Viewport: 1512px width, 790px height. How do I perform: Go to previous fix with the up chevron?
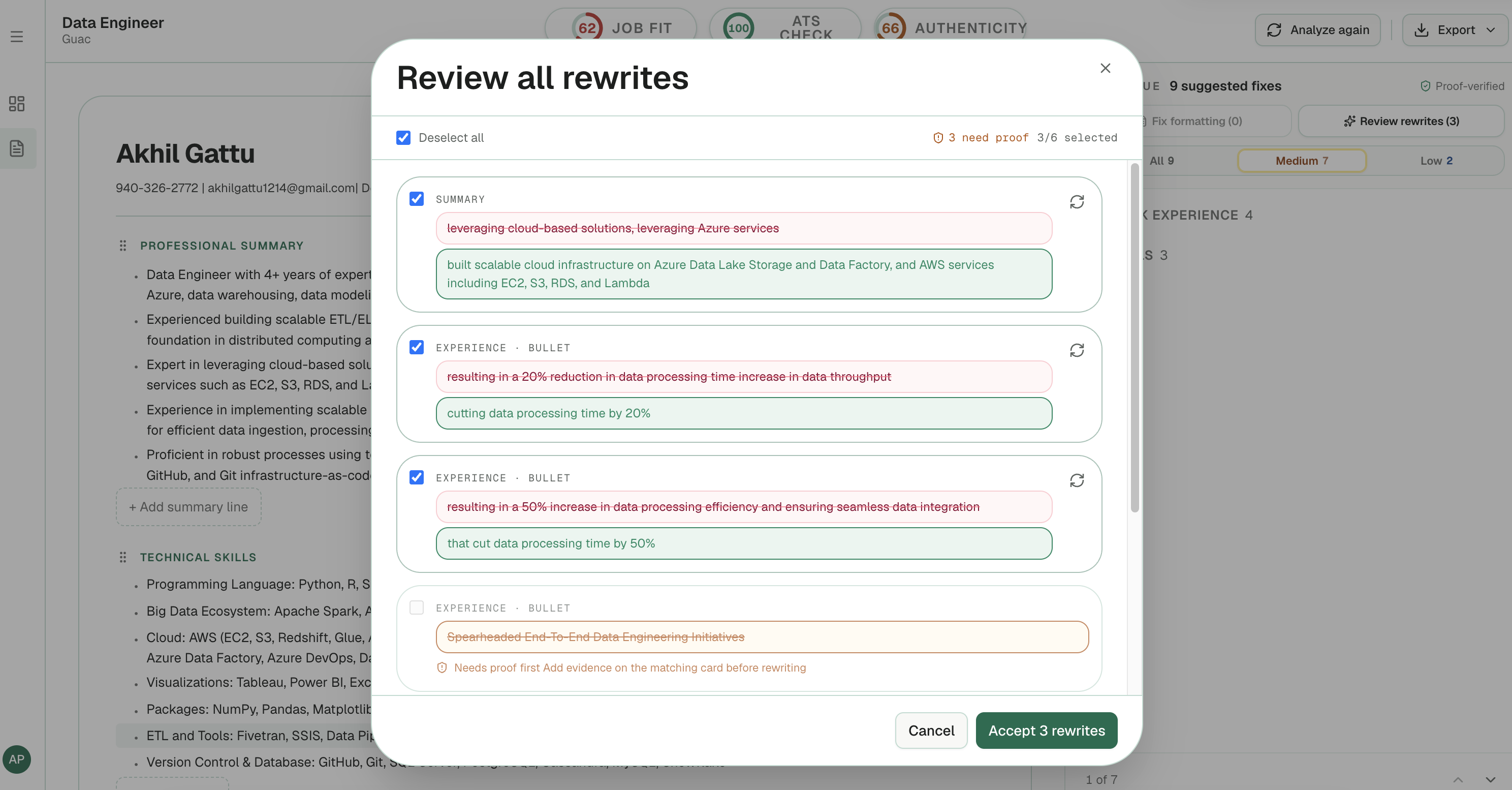(1458, 779)
